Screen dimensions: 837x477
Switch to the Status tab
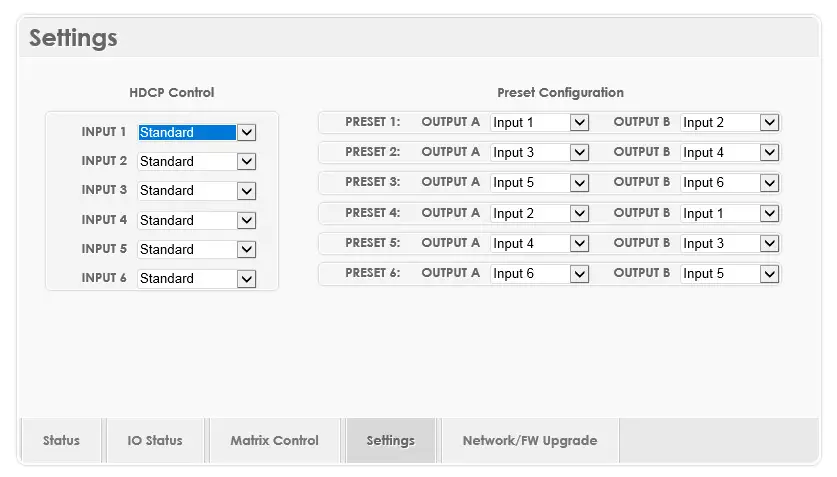[61, 440]
